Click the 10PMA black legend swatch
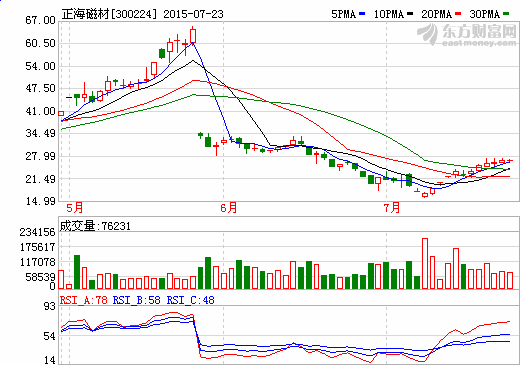 (x=410, y=14)
